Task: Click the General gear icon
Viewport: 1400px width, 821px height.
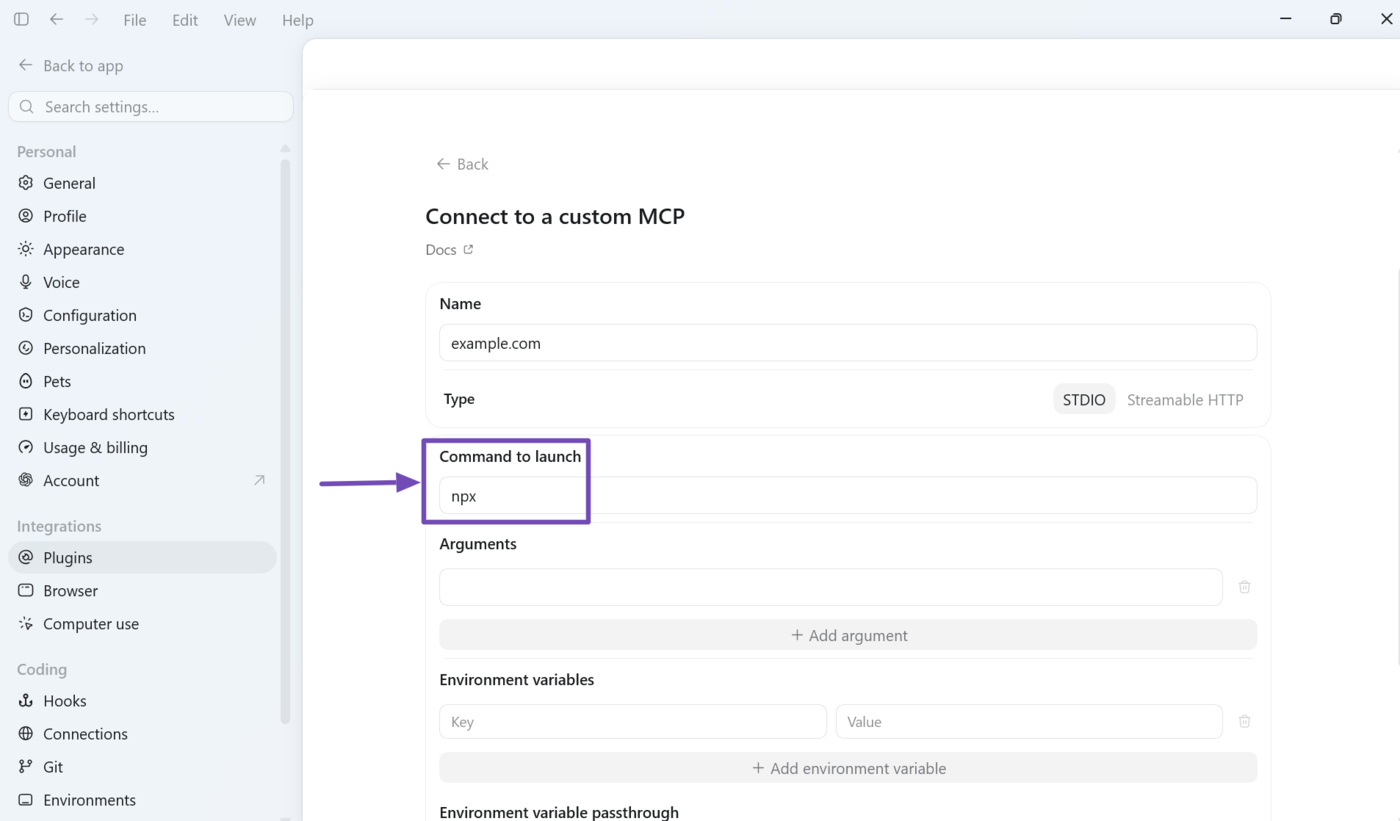Action: (x=26, y=183)
